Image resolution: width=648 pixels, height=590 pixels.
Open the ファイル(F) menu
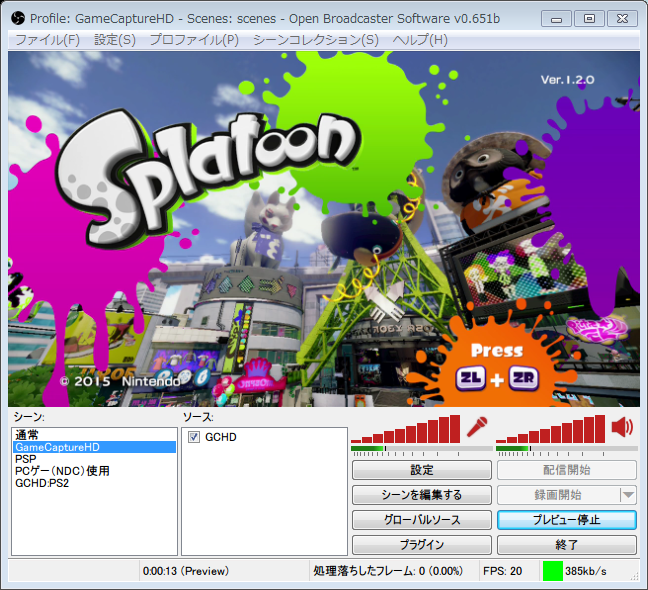[x=48, y=40]
